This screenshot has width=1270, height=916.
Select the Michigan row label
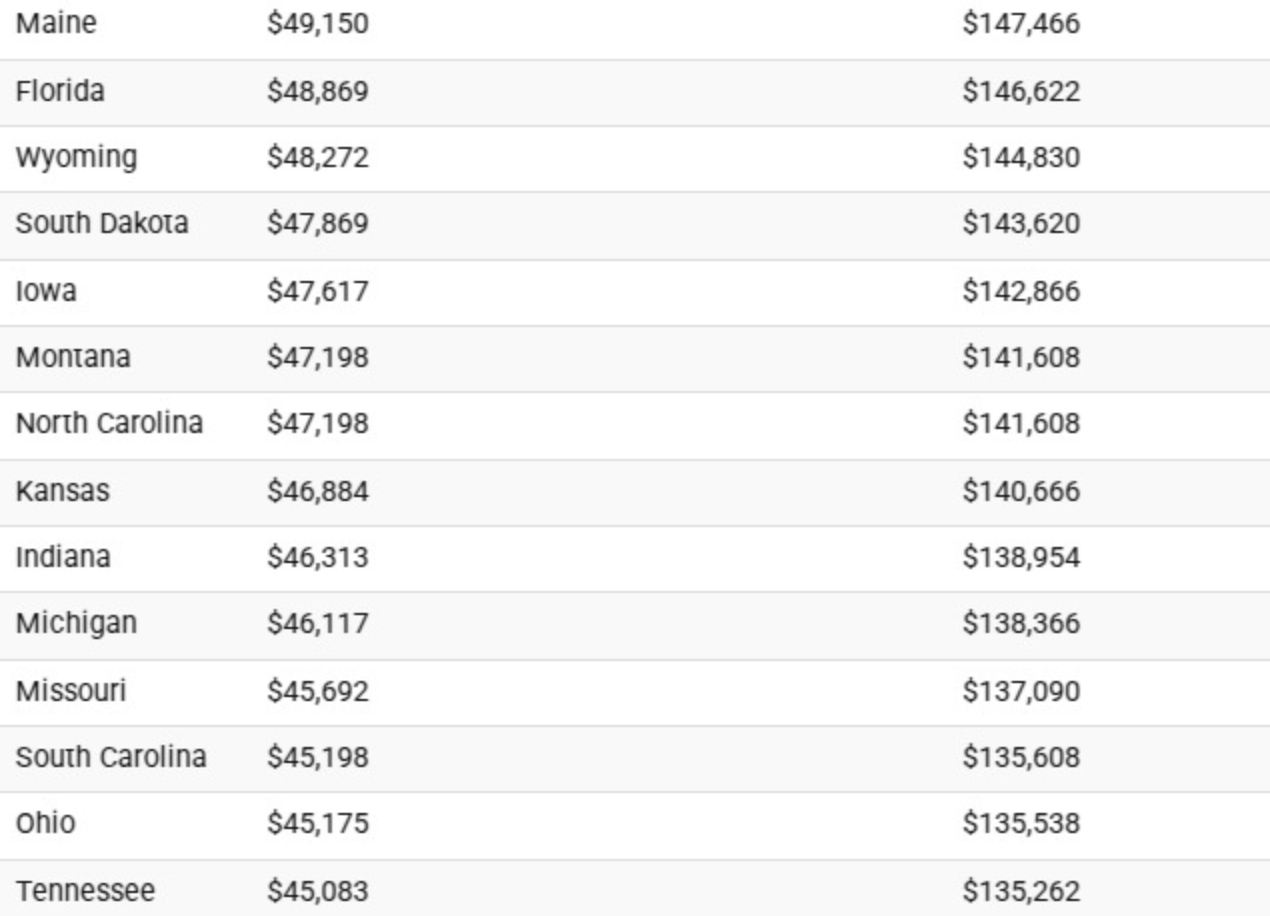coord(76,624)
